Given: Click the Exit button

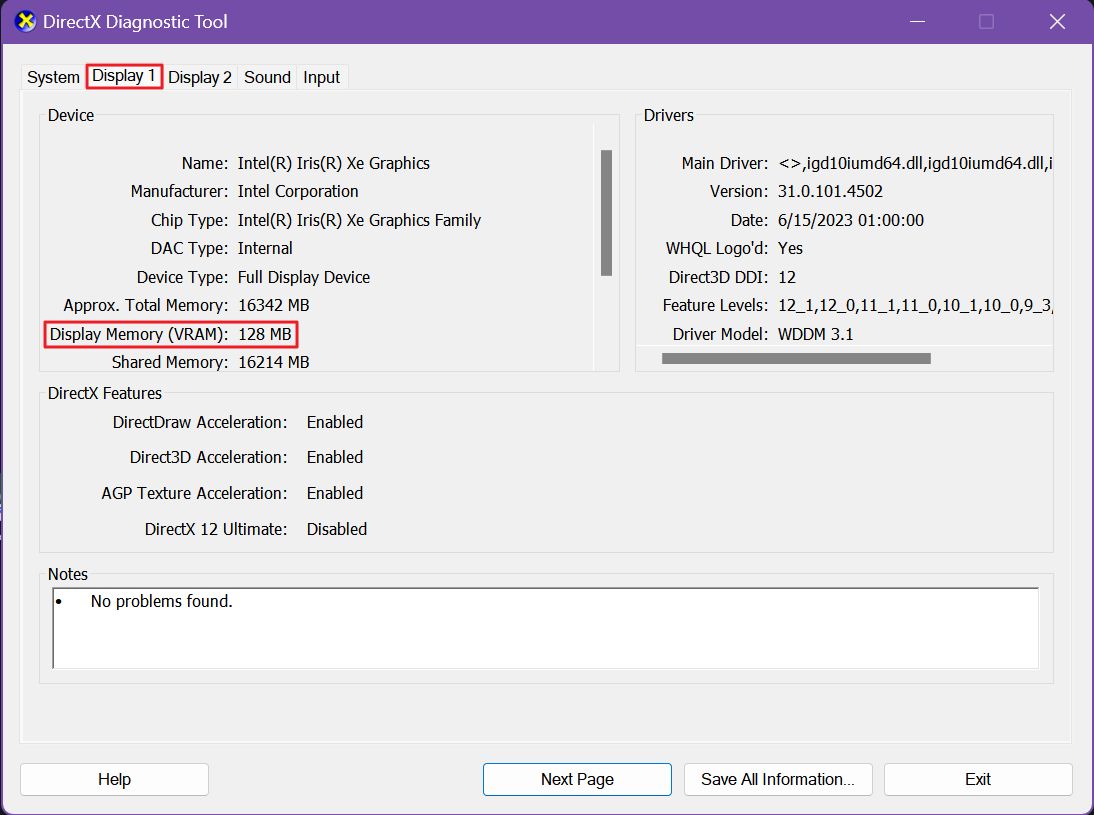Looking at the screenshot, I should point(977,779).
